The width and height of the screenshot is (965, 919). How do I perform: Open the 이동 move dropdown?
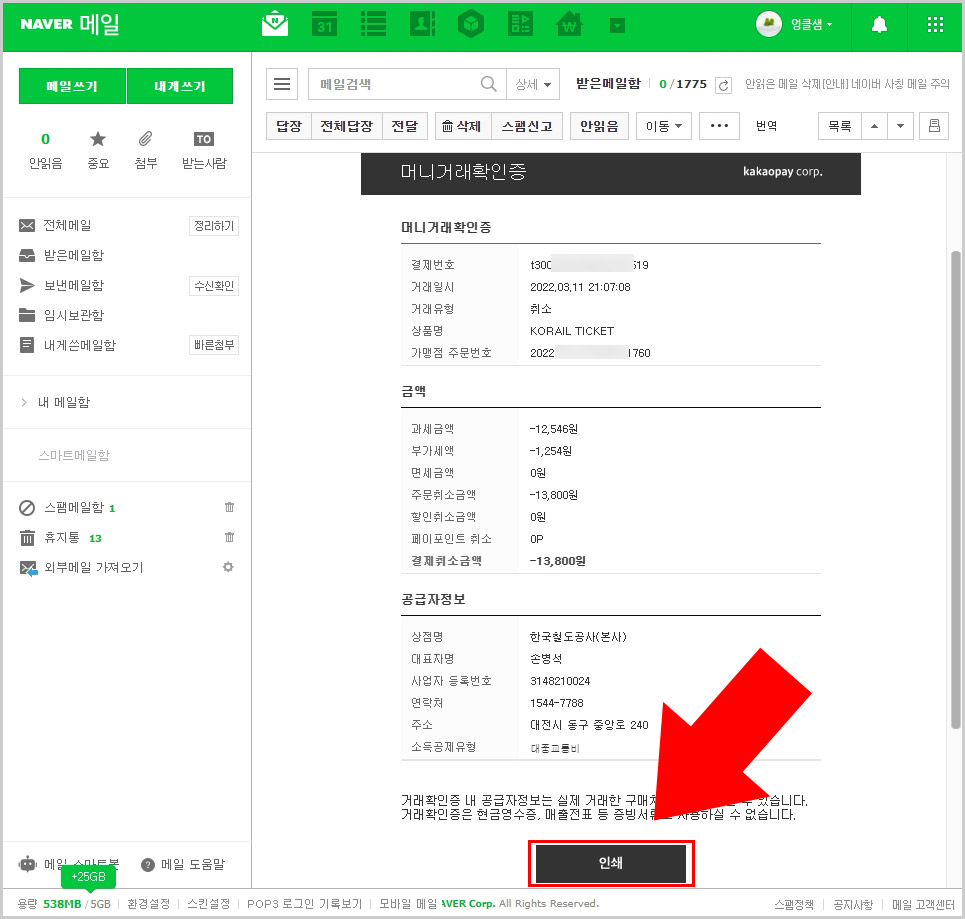point(663,125)
